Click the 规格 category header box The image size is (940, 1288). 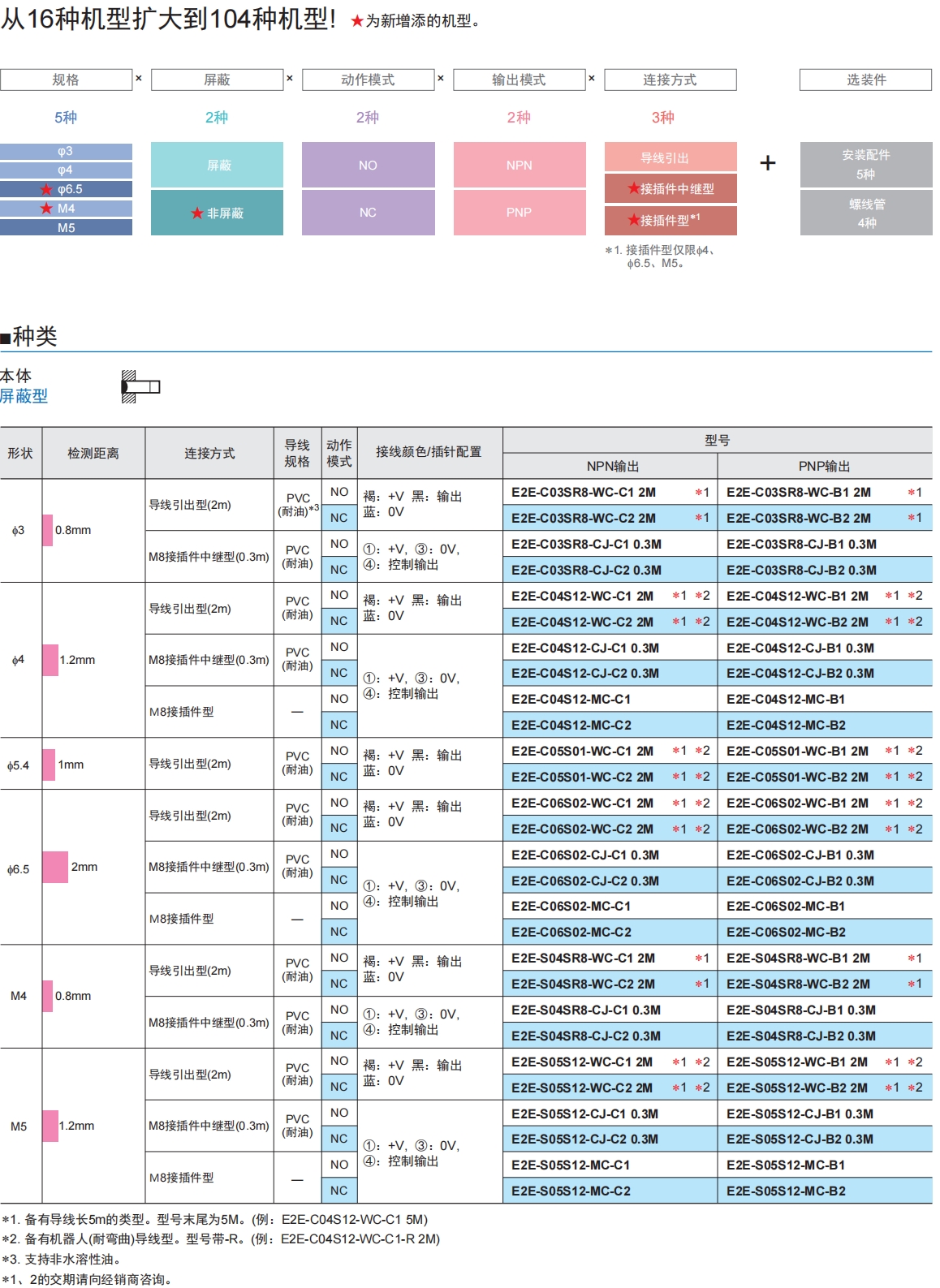coord(66,80)
